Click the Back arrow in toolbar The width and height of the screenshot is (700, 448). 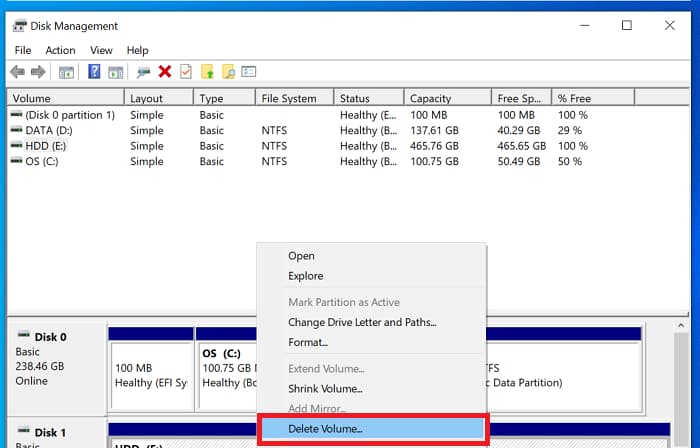pos(17,72)
